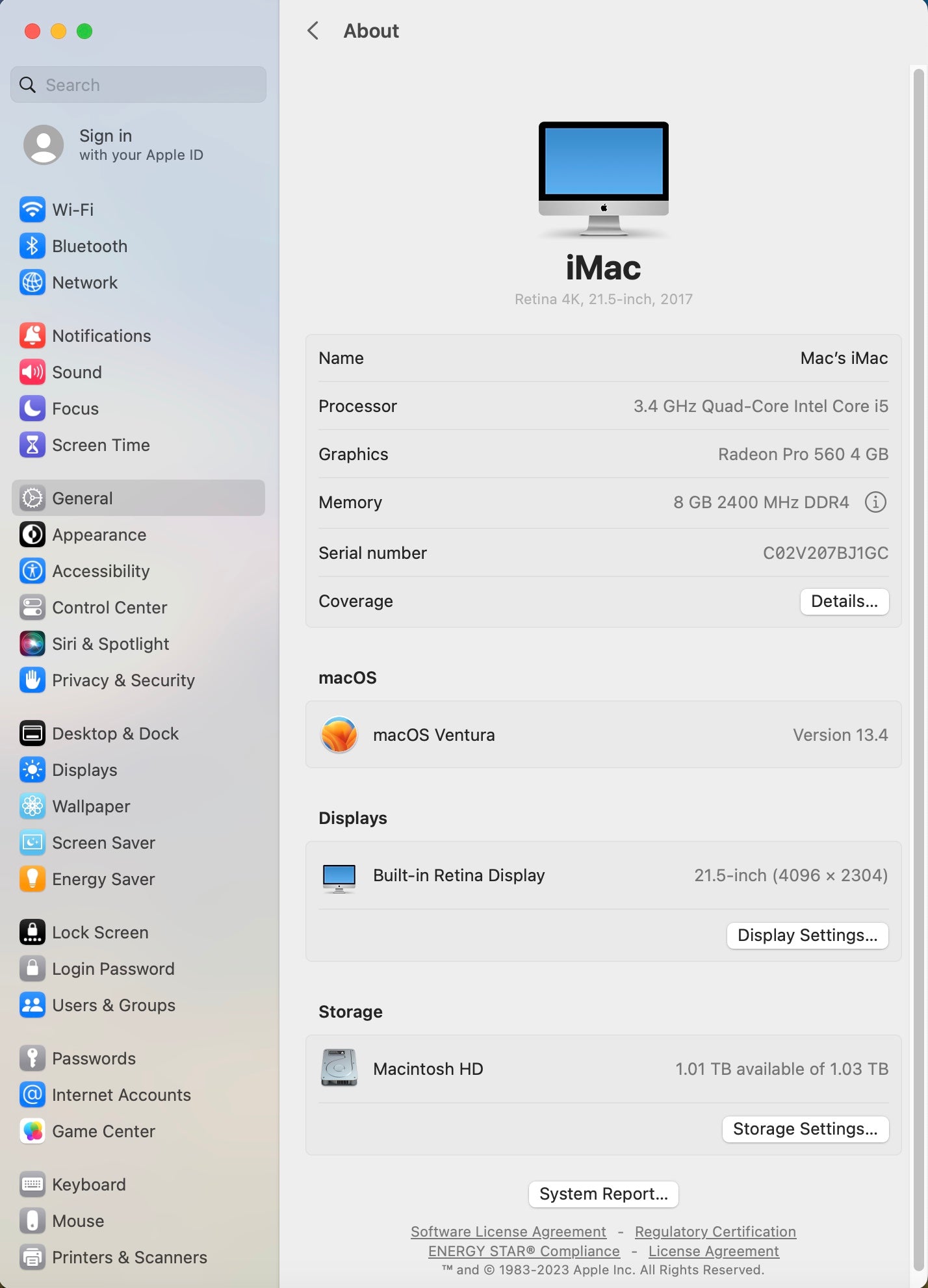Open ENERGY STAR Compliance link
The image size is (928, 1288).
coord(524,1251)
